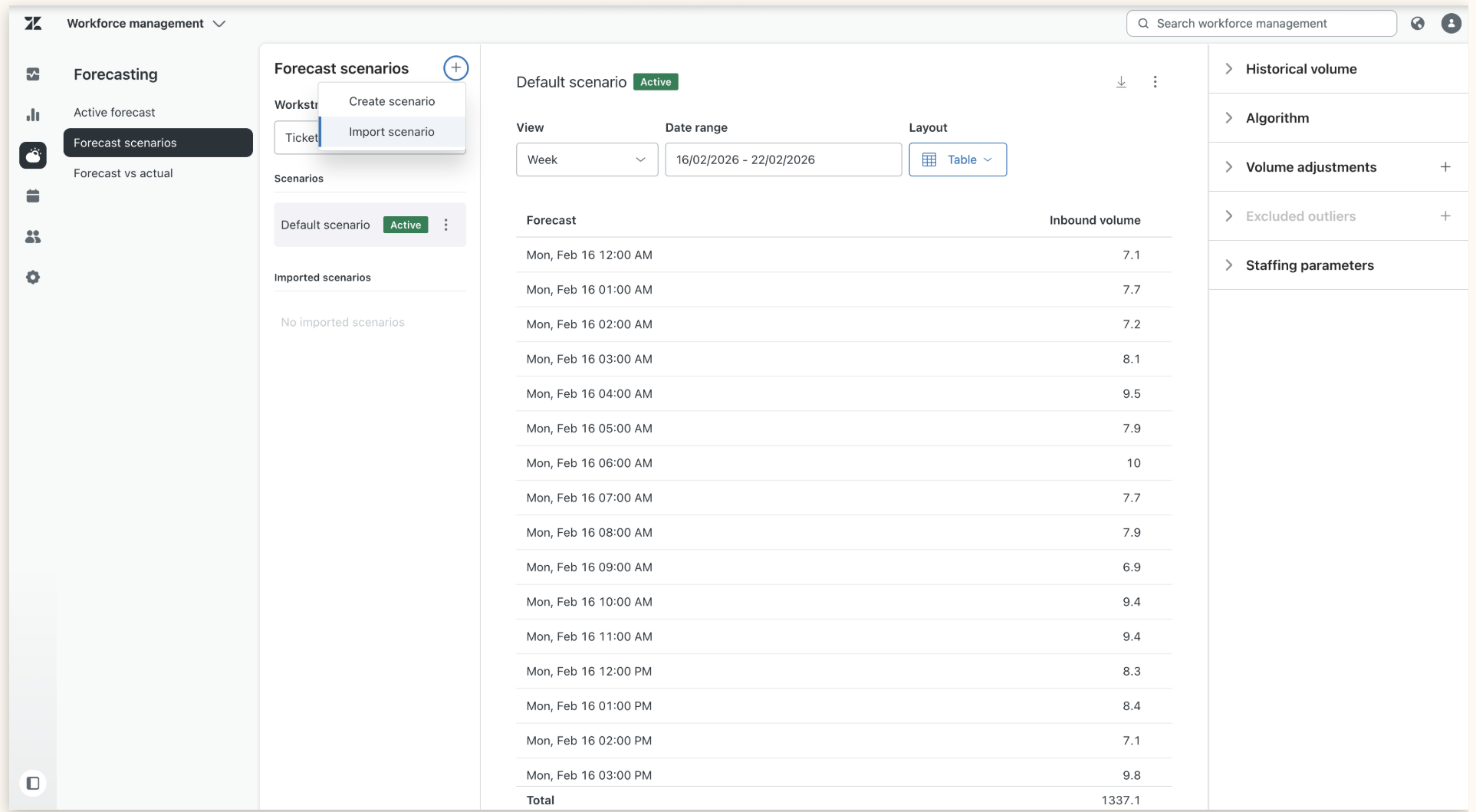Open the reporting bar chart sidebar icon

pyautogui.click(x=33, y=115)
